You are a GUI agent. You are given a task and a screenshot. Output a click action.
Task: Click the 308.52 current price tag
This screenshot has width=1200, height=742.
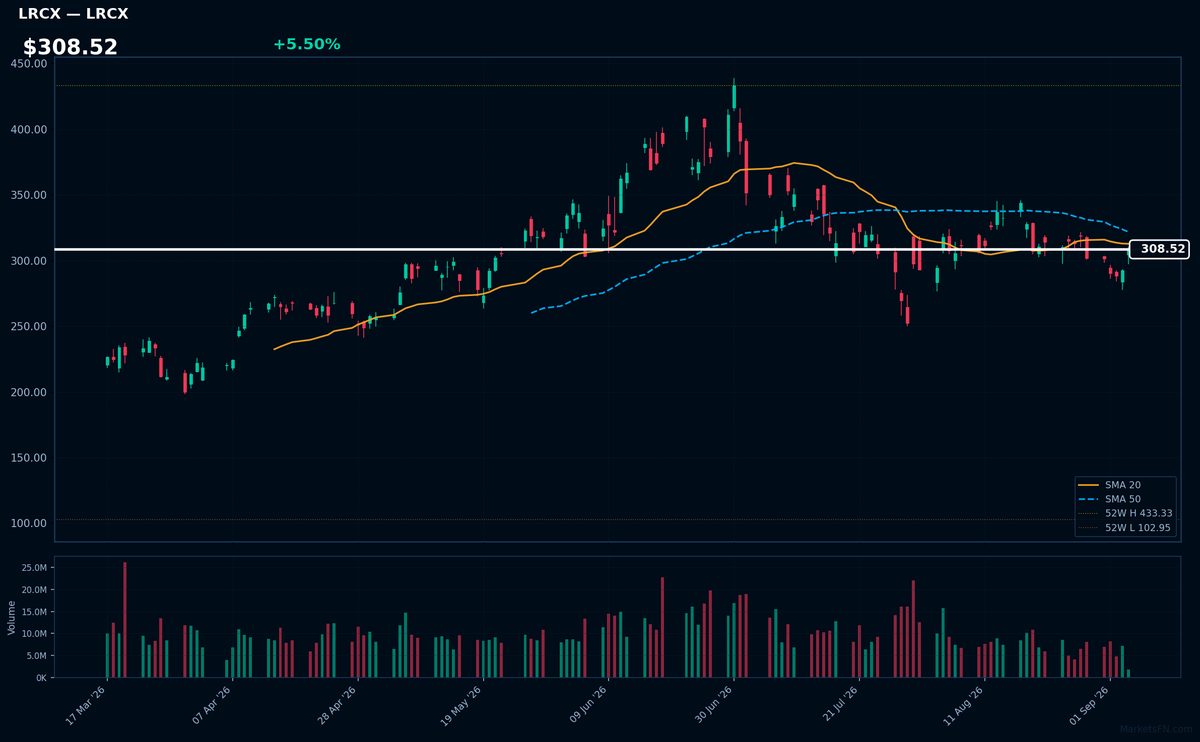click(1158, 249)
